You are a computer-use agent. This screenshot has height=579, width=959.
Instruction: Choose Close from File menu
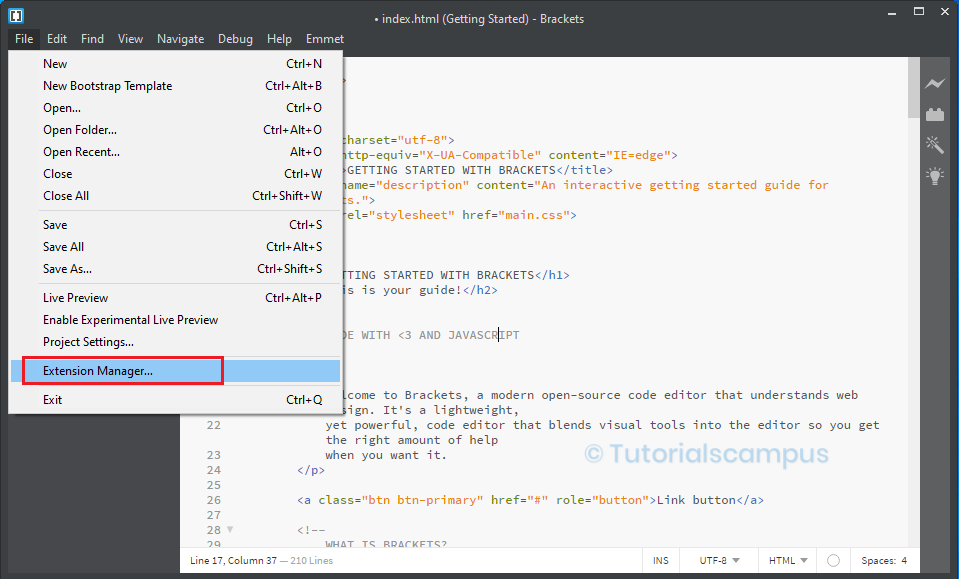(x=176, y=174)
